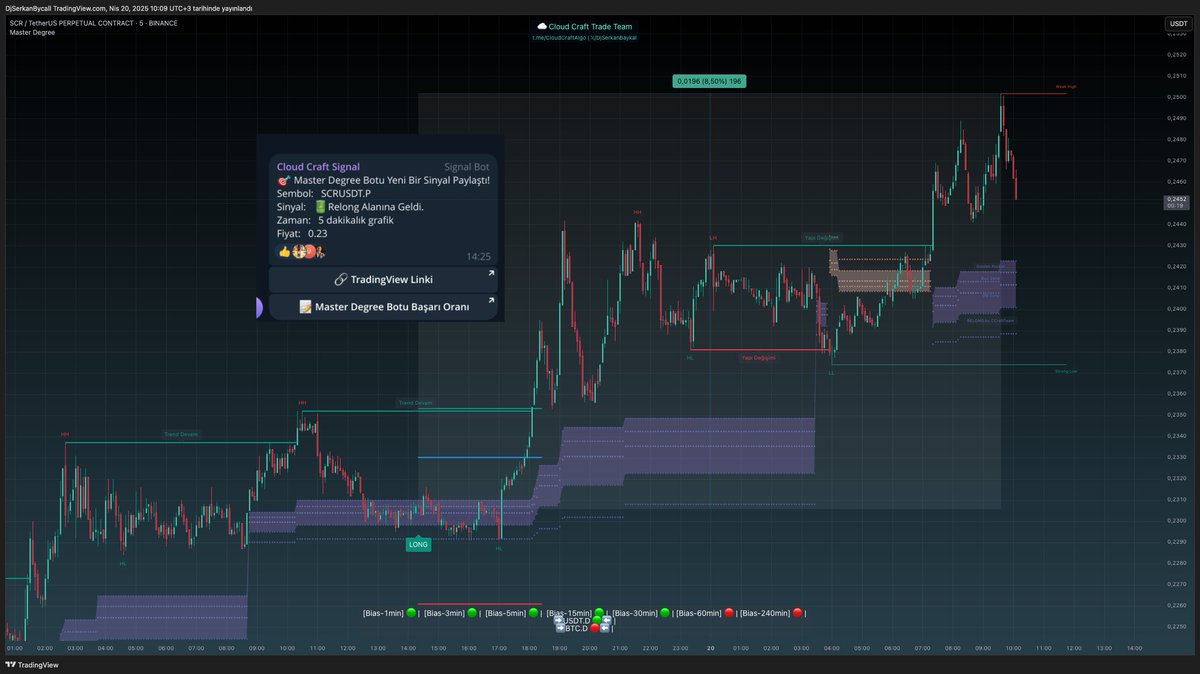Click the thumbs-up reaction in the signal message
This screenshot has width=1200, height=674.
283,251
